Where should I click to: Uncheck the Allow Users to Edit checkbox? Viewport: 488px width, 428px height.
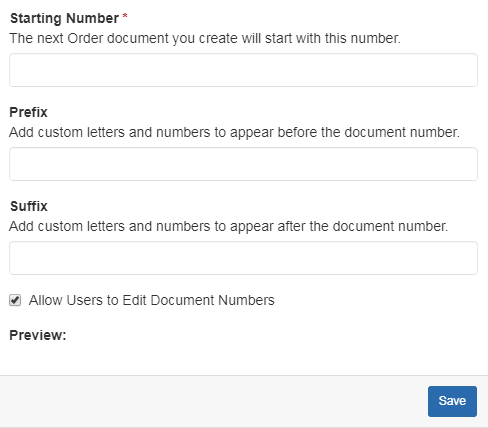point(15,300)
